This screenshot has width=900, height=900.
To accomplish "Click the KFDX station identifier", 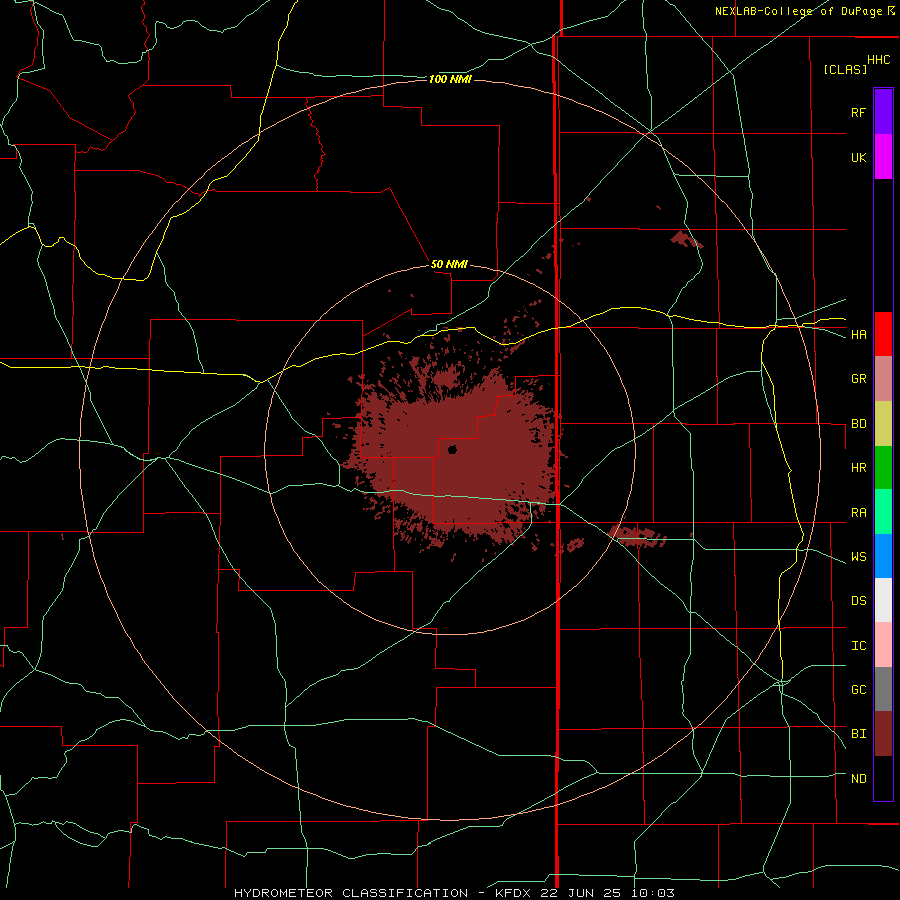I will coord(513,893).
